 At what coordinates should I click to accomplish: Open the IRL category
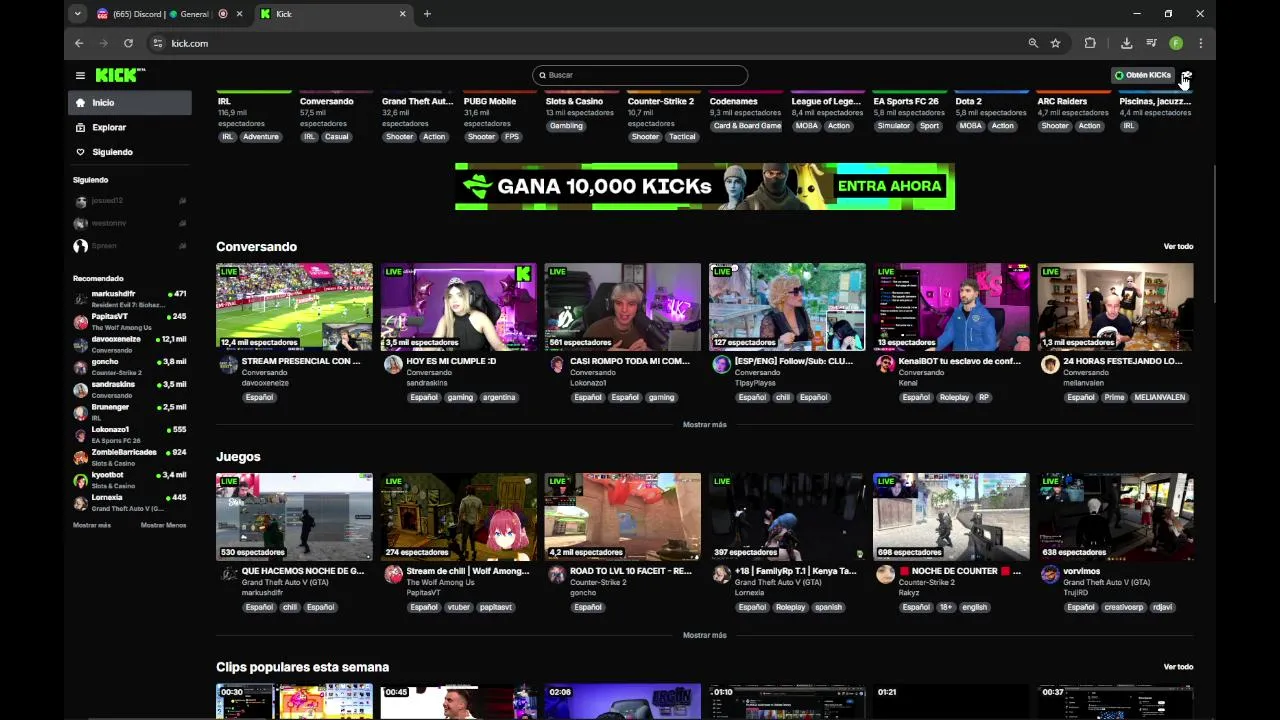click(224, 101)
